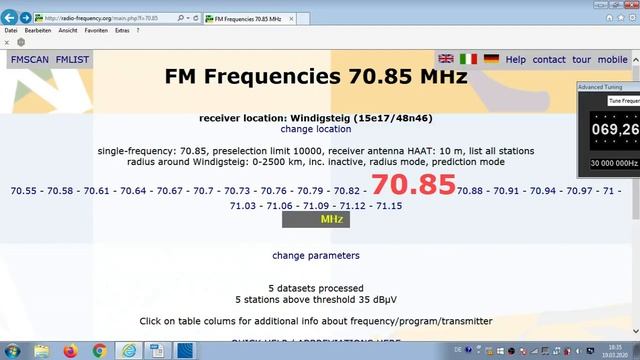Viewport: 640px width, 360px height.
Task: Click the page scrollbar up arrow
Action: [x=636, y=60]
